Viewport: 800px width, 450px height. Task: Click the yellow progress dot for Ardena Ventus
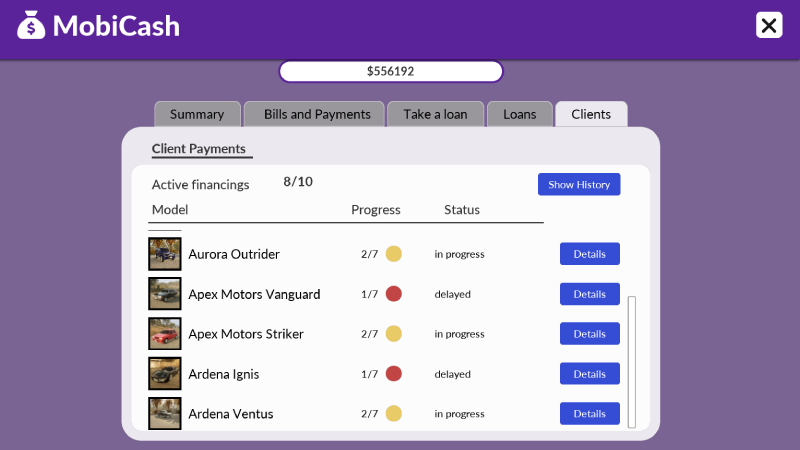394,414
